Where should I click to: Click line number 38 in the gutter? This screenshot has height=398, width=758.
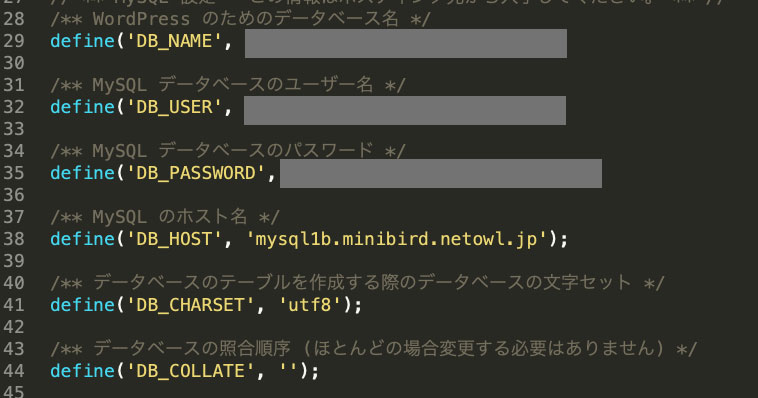point(14,239)
